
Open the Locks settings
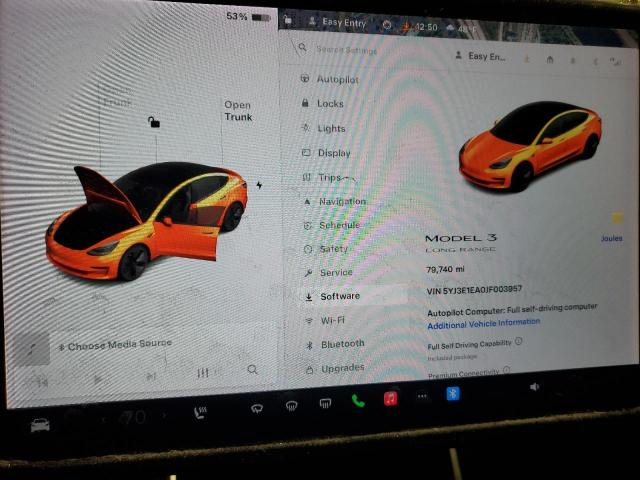pyautogui.click(x=322, y=103)
